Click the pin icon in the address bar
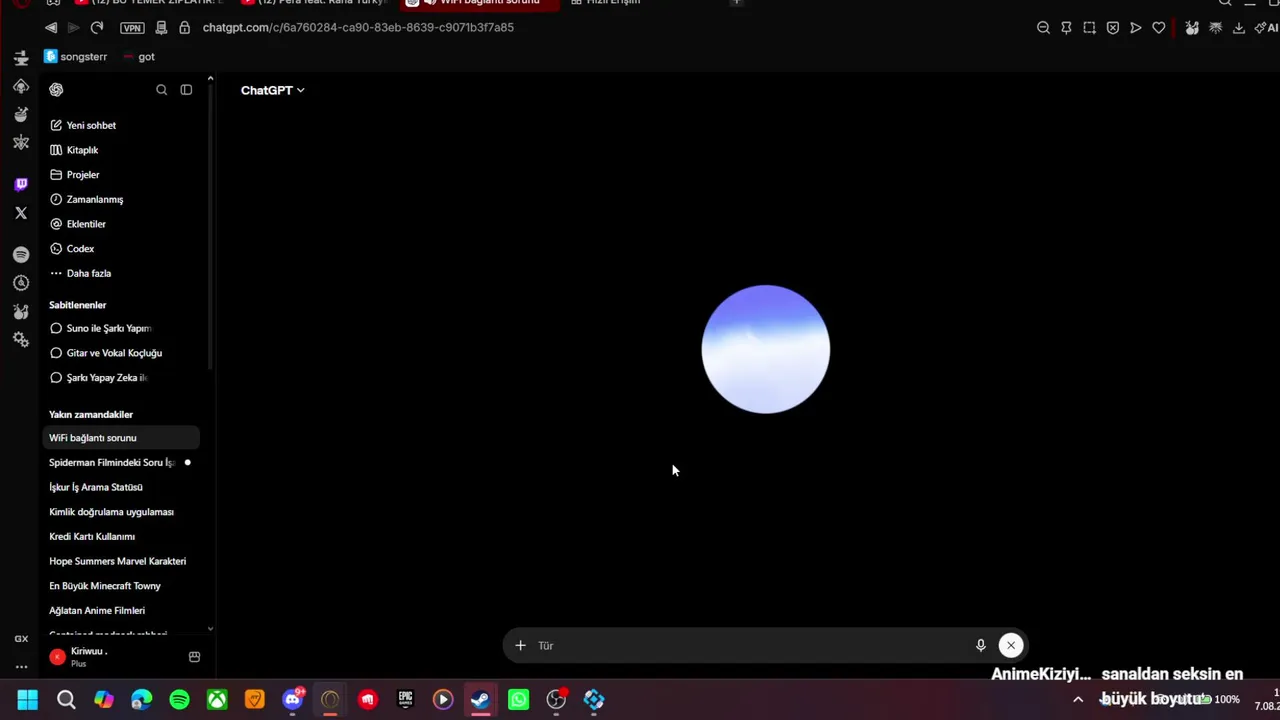The height and width of the screenshot is (720, 1280). (x=1066, y=28)
